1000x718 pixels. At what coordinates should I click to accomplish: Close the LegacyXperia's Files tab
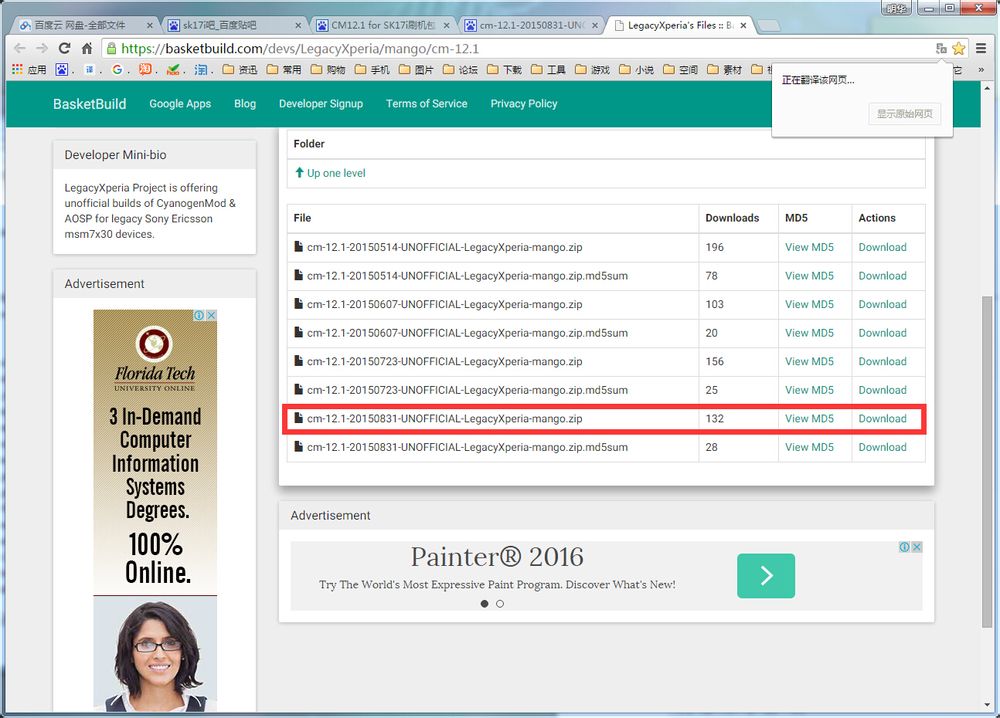(x=743, y=26)
